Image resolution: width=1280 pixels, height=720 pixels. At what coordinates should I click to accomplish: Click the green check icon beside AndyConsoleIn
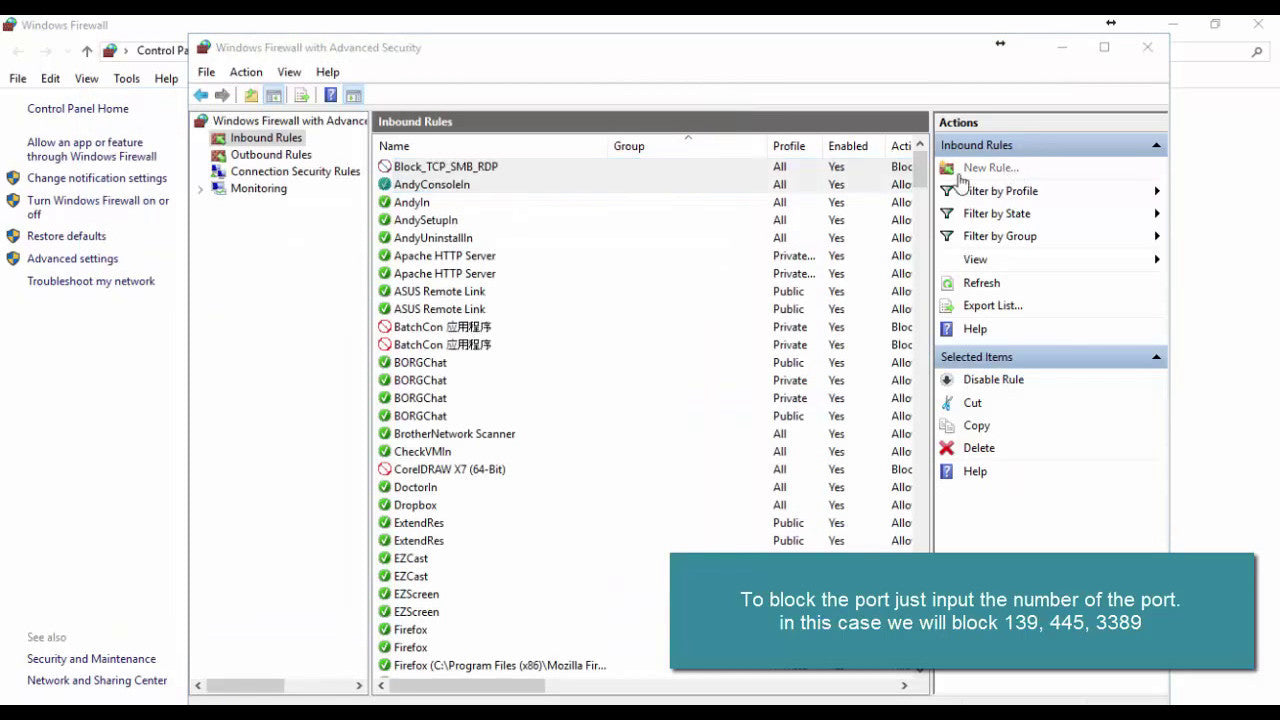(385, 185)
